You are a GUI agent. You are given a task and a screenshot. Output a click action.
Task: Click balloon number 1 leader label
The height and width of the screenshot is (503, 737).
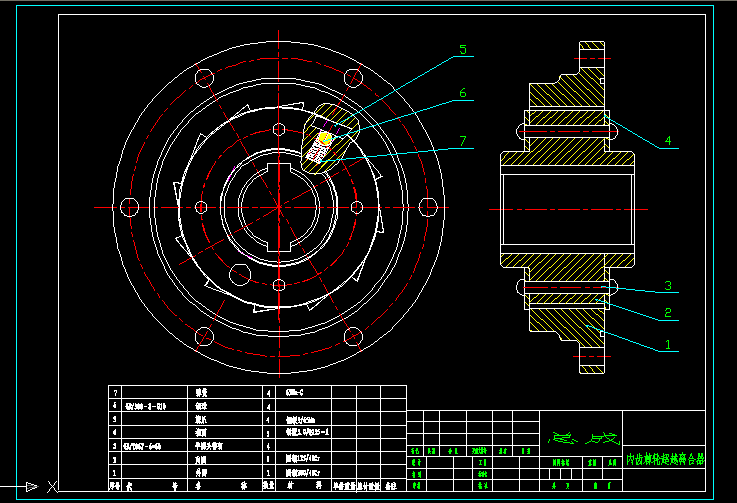point(668,345)
